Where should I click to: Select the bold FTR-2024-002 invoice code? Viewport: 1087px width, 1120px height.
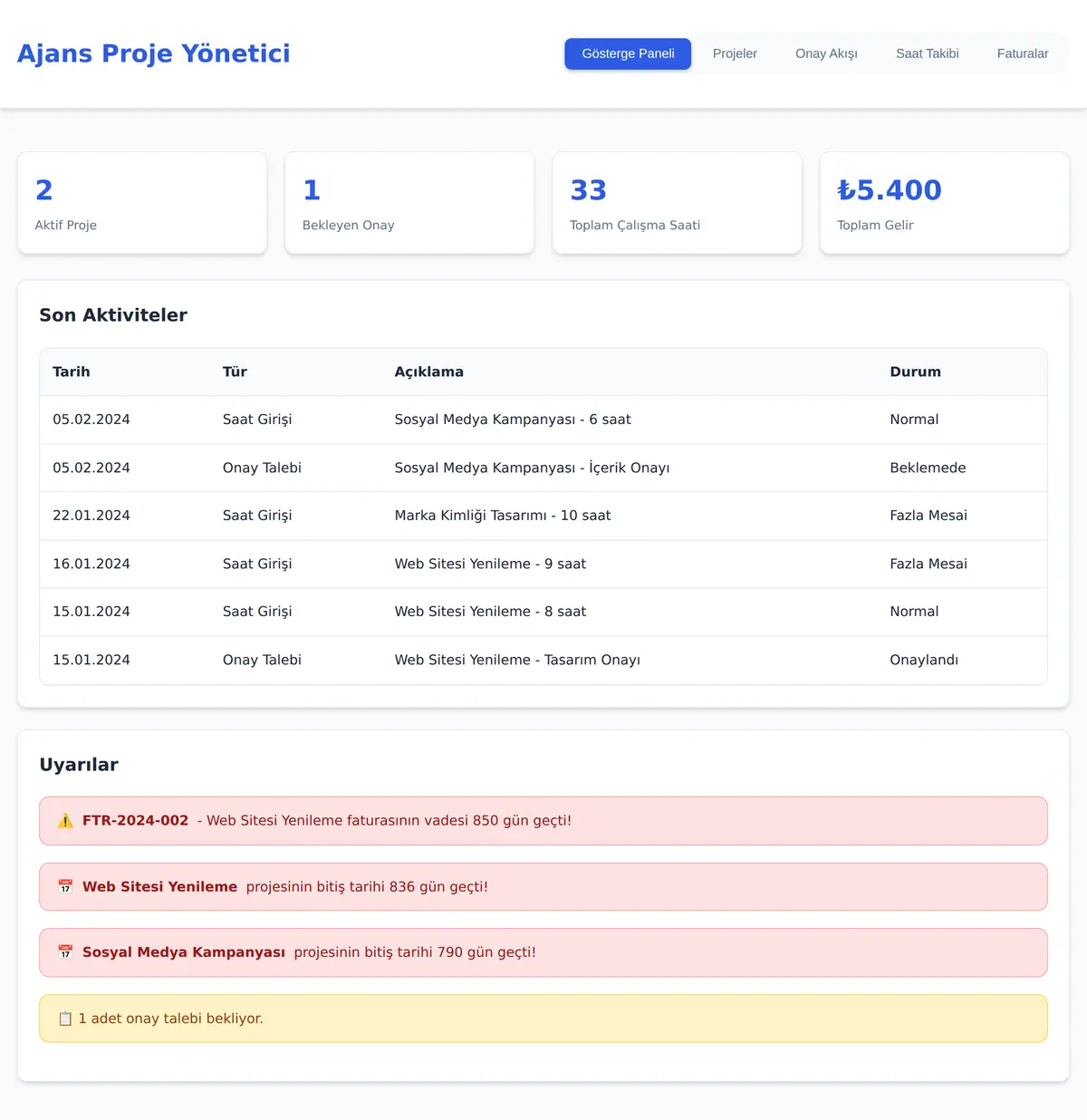[x=135, y=821]
